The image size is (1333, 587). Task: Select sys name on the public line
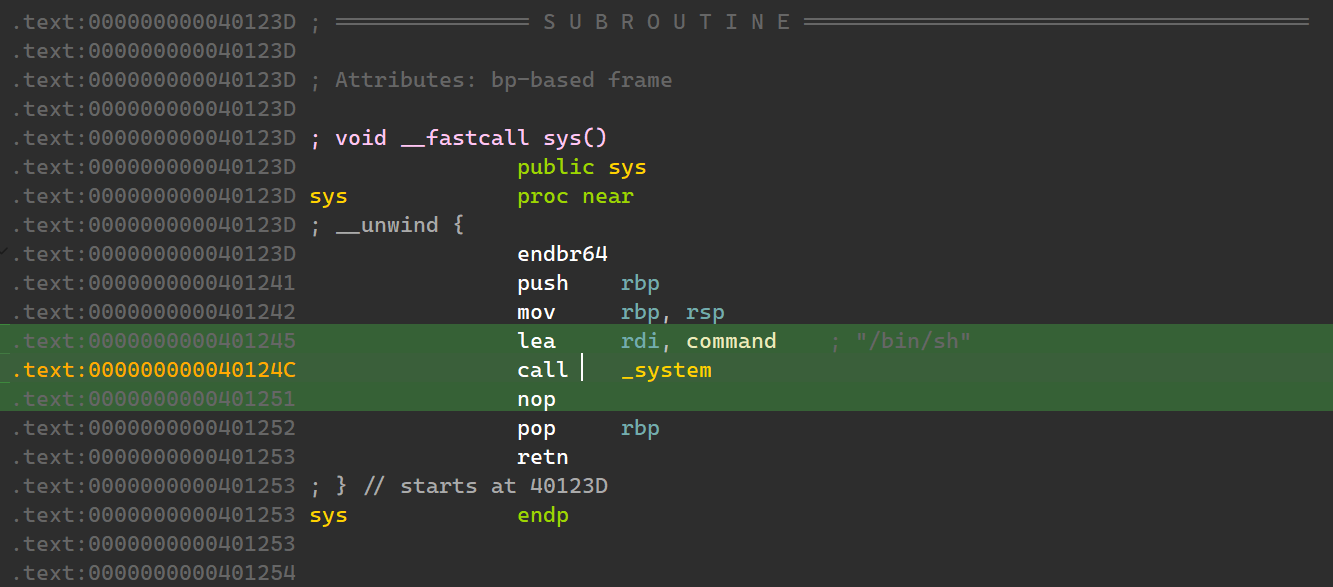627,167
